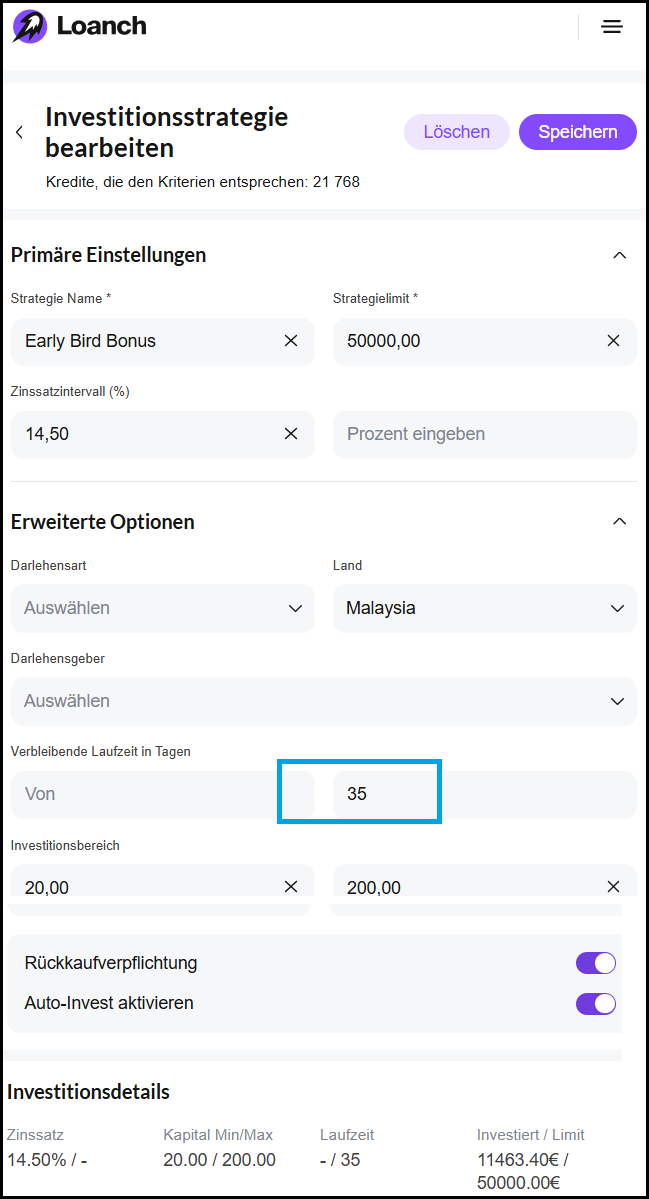Screen dimensions: 649x1199
Task: Clear the Strategie Name field
Action: click(x=291, y=341)
